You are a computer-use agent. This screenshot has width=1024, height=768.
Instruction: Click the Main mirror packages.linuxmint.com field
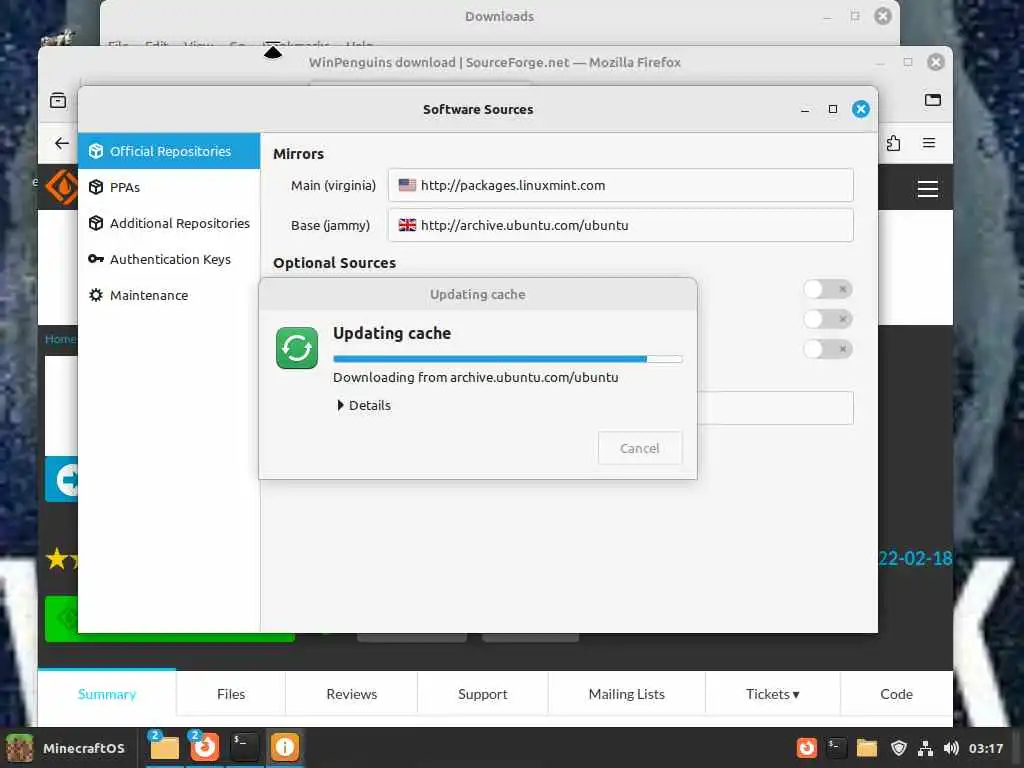(x=620, y=185)
